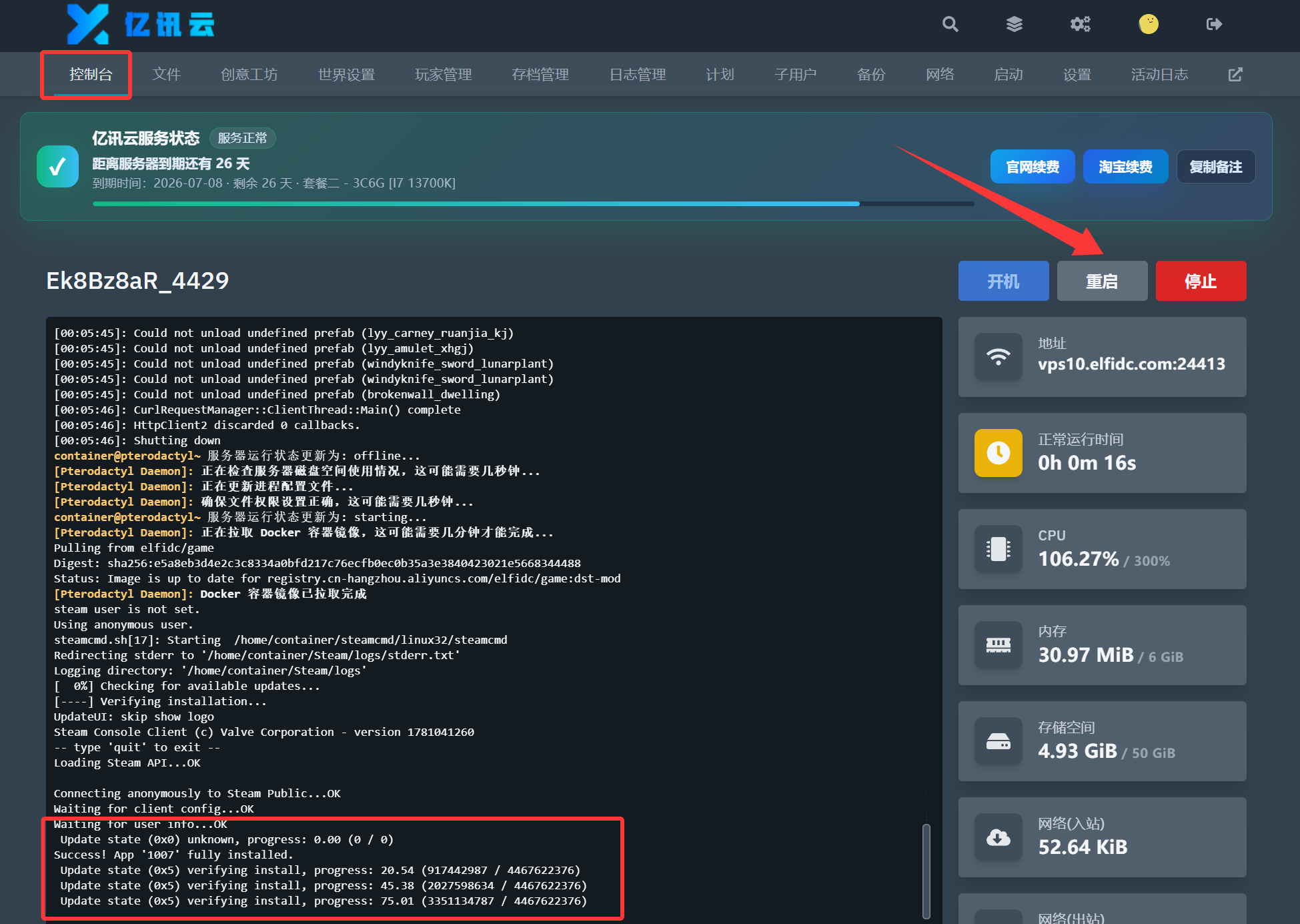
Task: Click the external link icon in the tab bar
Action: pyautogui.click(x=1235, y=74)
